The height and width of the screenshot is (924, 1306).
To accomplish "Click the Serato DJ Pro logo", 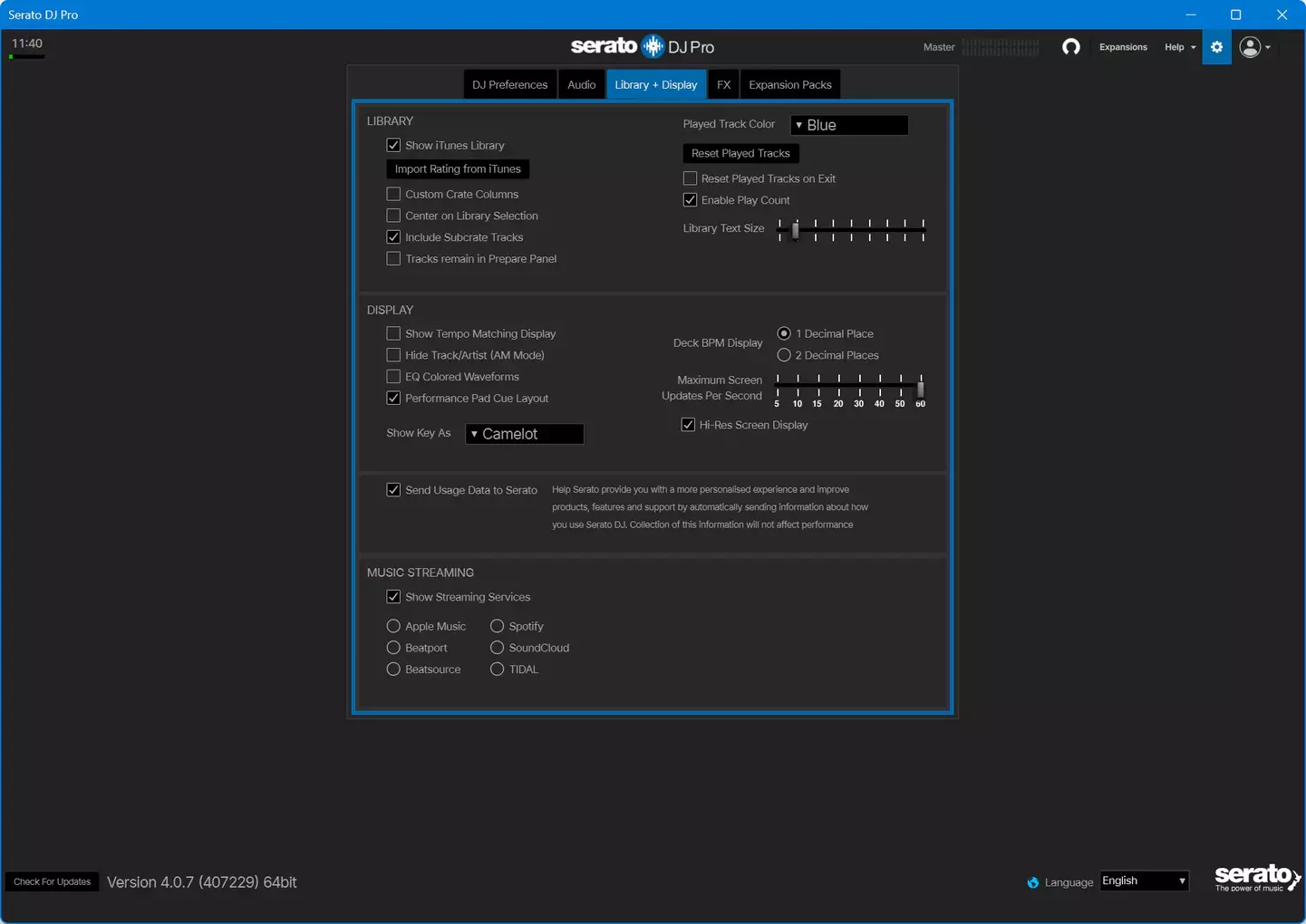I will coord(642,46).
